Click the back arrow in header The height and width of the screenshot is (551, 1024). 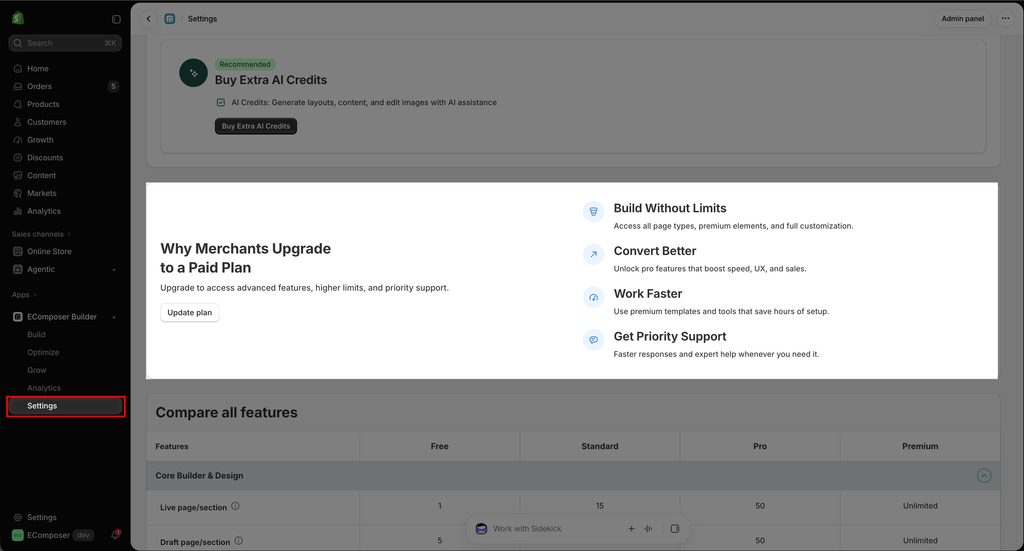coord(149,19)
